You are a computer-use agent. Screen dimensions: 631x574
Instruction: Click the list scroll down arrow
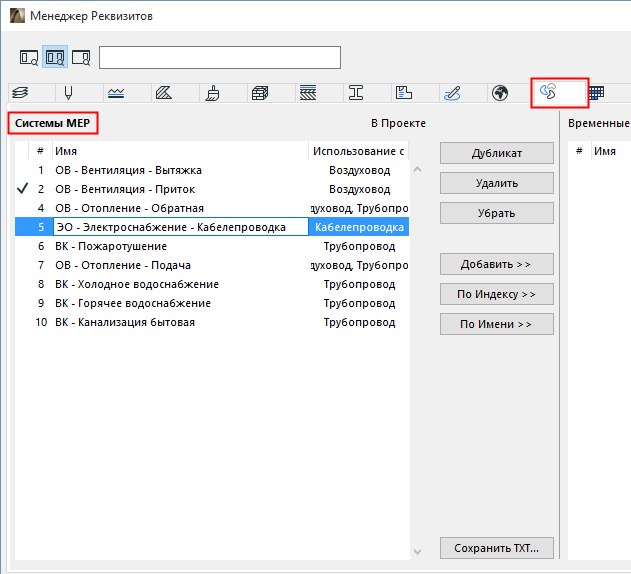pos(417,551)
